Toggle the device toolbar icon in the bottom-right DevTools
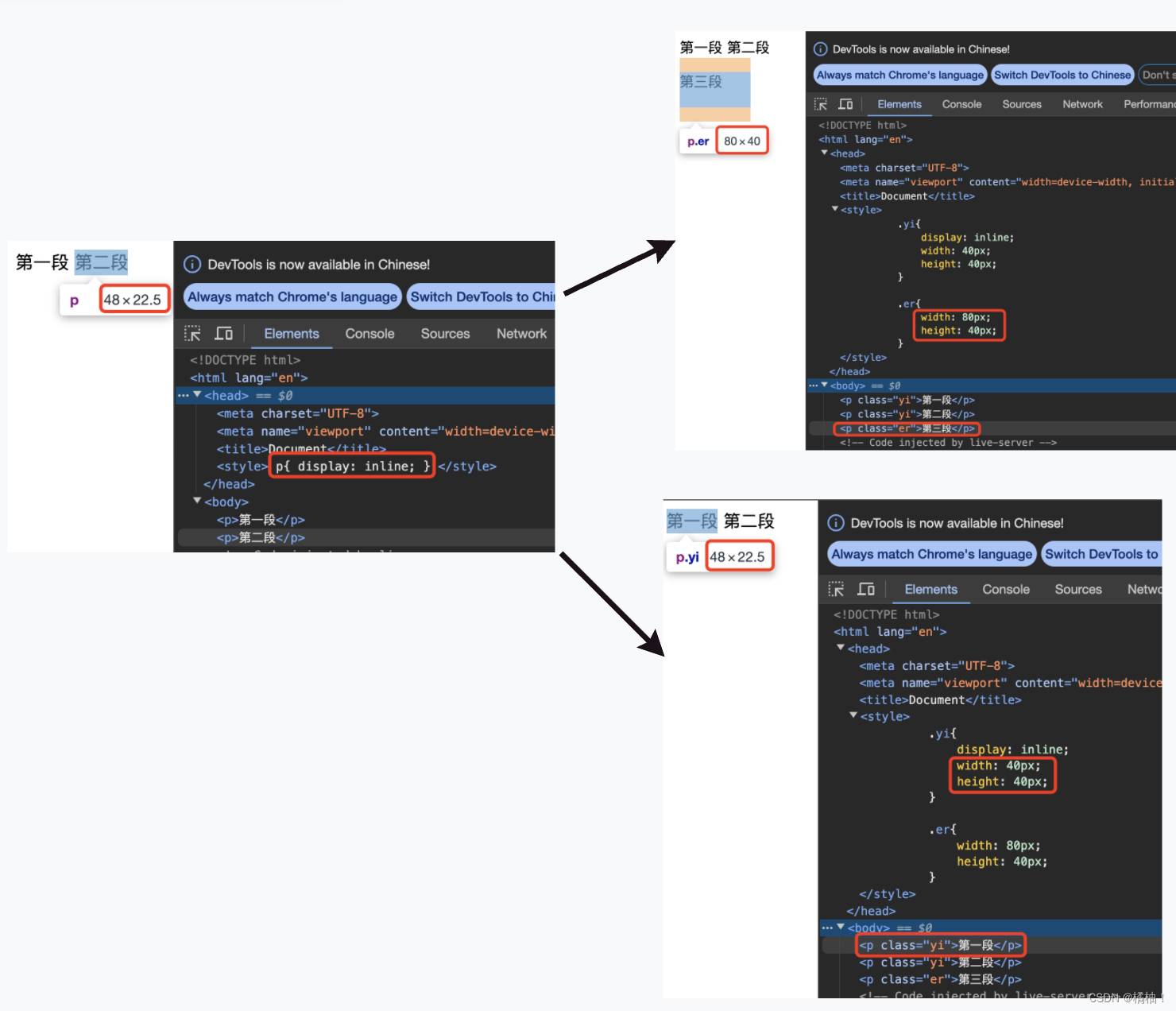 (x=866, y=589)
